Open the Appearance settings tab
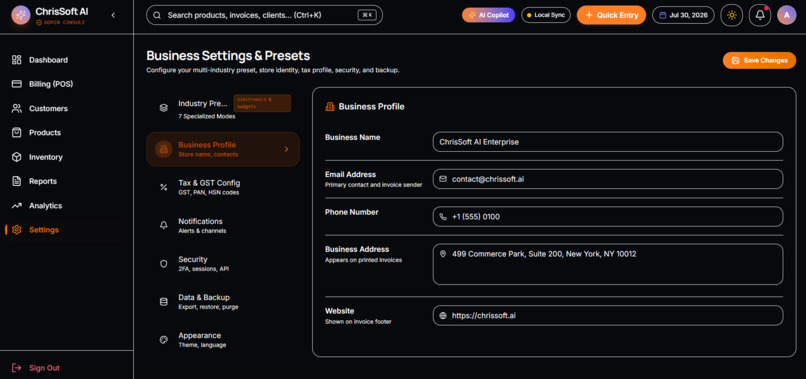Screen dimensions: 806x379 point(223,339)
